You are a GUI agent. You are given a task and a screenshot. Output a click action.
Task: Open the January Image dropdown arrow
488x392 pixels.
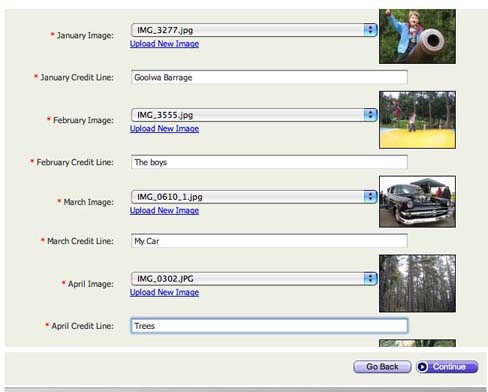pyautogui.click(x=370, y=30)
